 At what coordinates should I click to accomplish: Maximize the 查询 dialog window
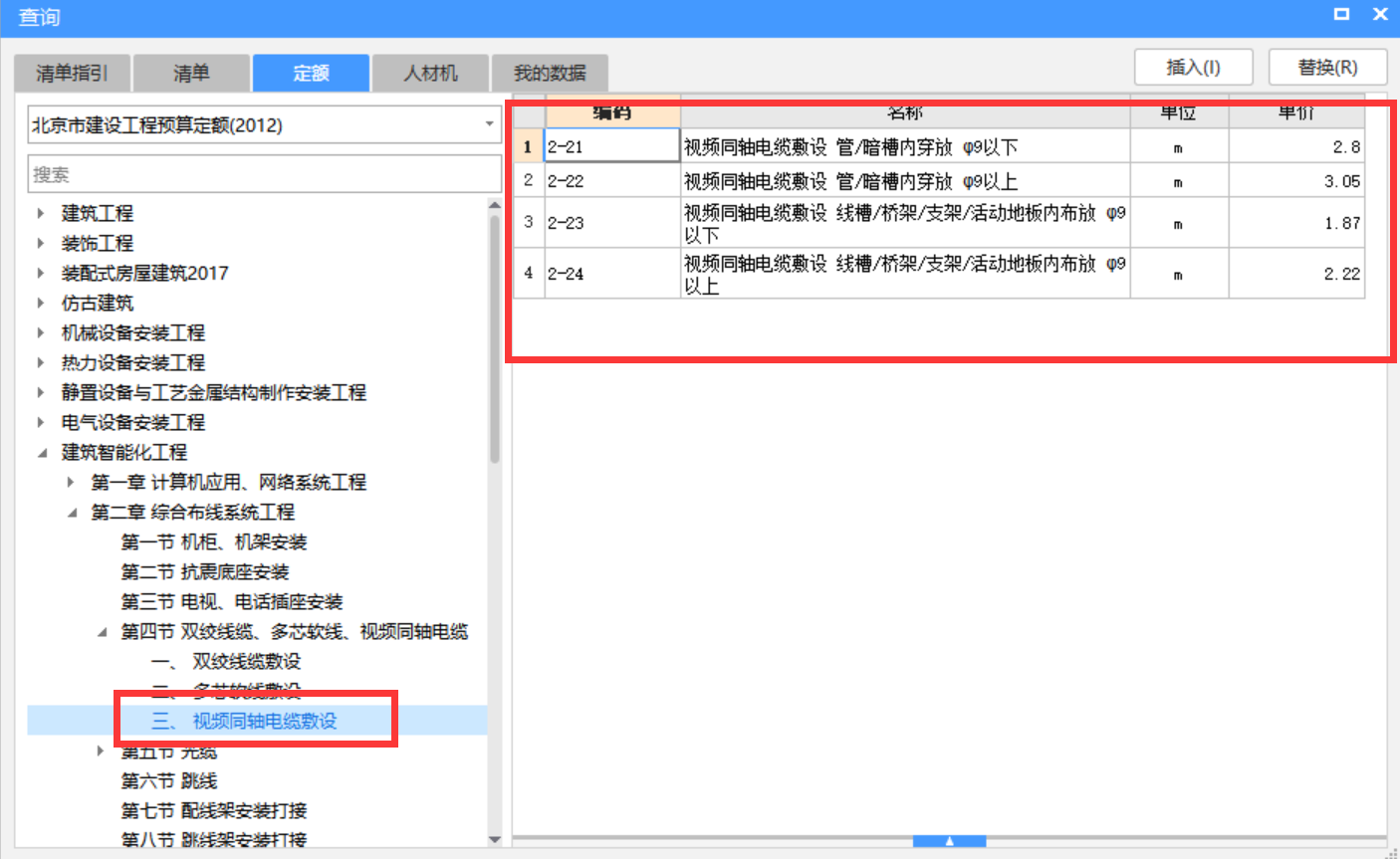click(x=1341, y=14)
